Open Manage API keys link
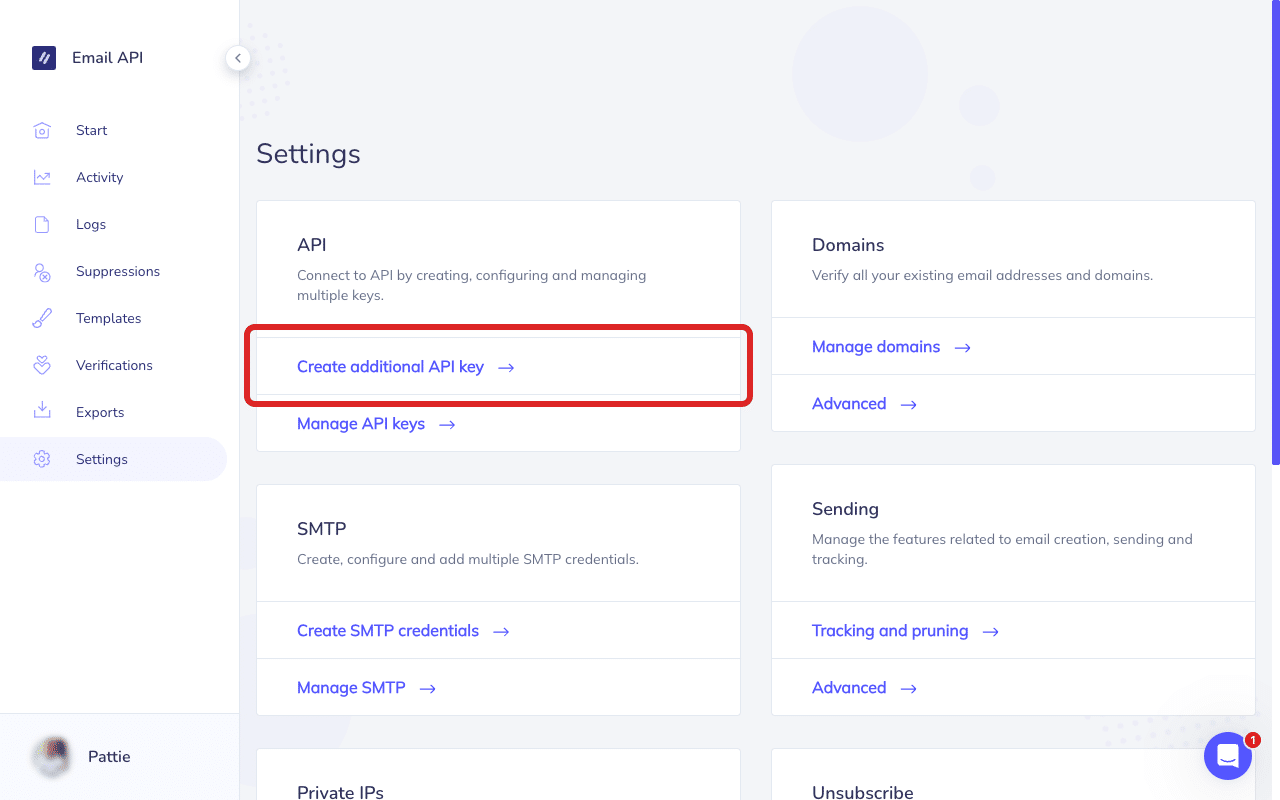 pyautogui.click(x=361, y=424)
